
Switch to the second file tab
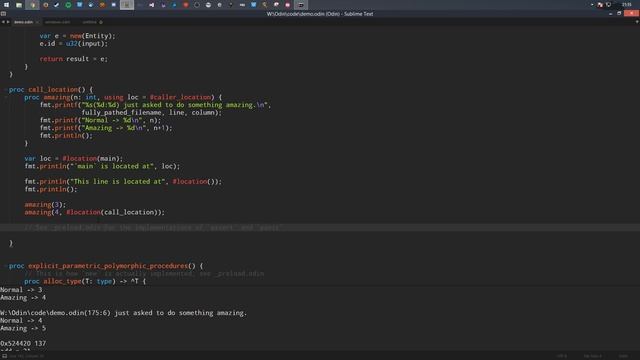58,22
